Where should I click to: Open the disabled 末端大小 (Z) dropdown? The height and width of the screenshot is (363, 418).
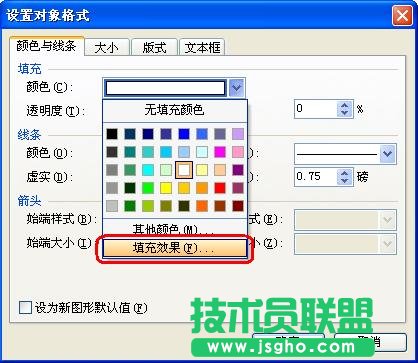pos(345,244)
